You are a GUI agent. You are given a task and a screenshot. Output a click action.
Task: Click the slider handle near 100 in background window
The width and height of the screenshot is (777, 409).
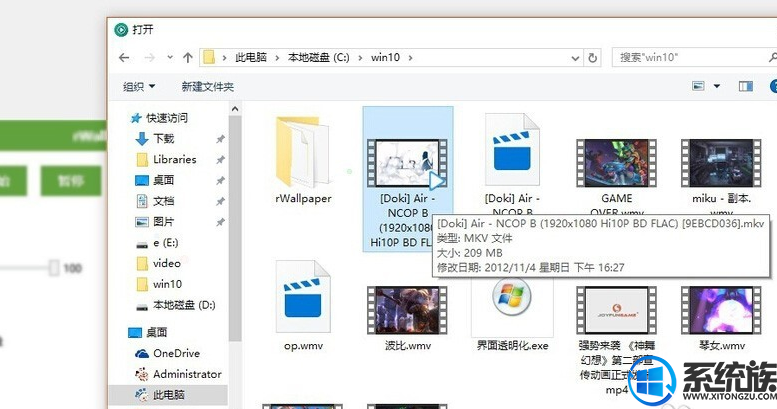tap(54, 268)
